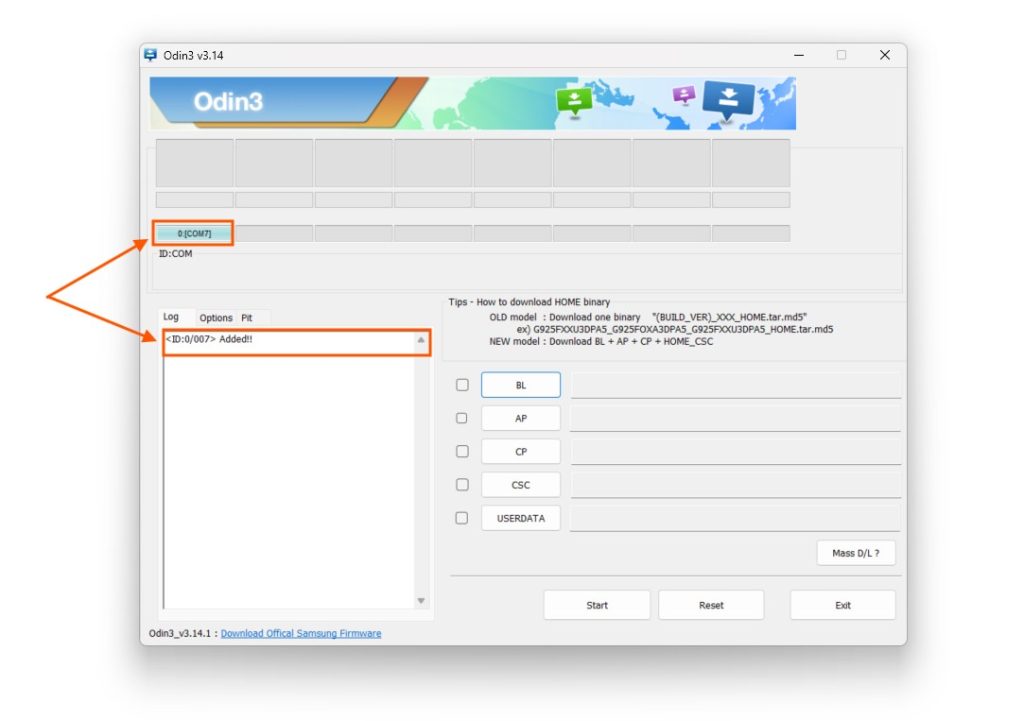1024x721 pixels.
Task: Click the USERDATA file path field
Action: [735, 519]
